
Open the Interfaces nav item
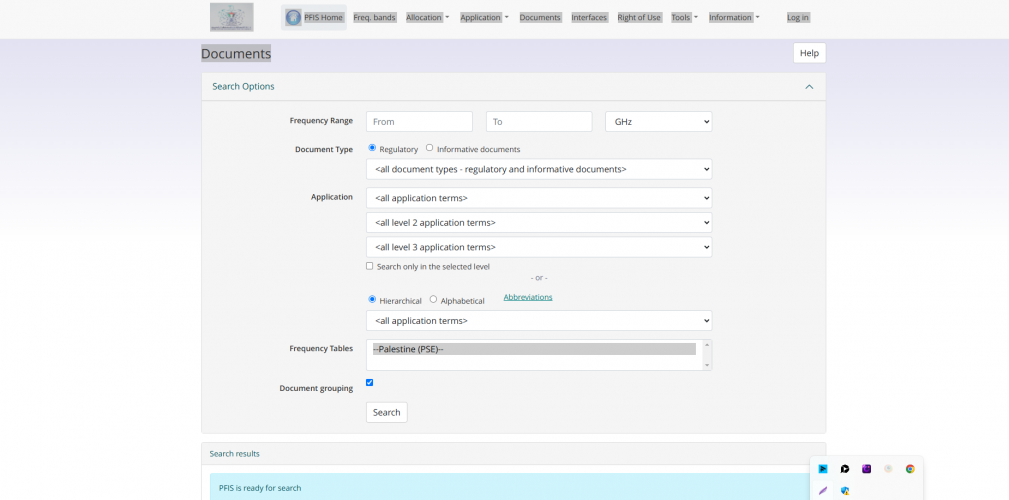pos(589,17)
